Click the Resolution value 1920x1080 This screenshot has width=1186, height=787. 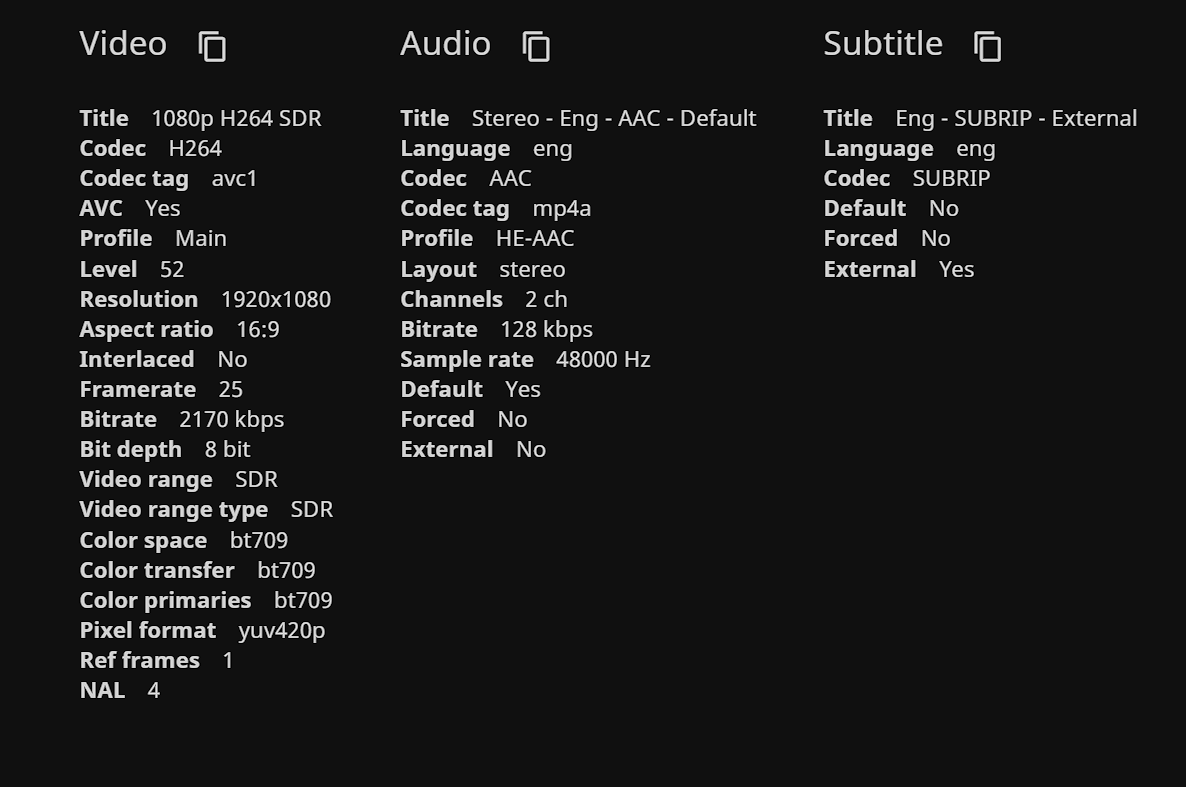coord(275,299)
